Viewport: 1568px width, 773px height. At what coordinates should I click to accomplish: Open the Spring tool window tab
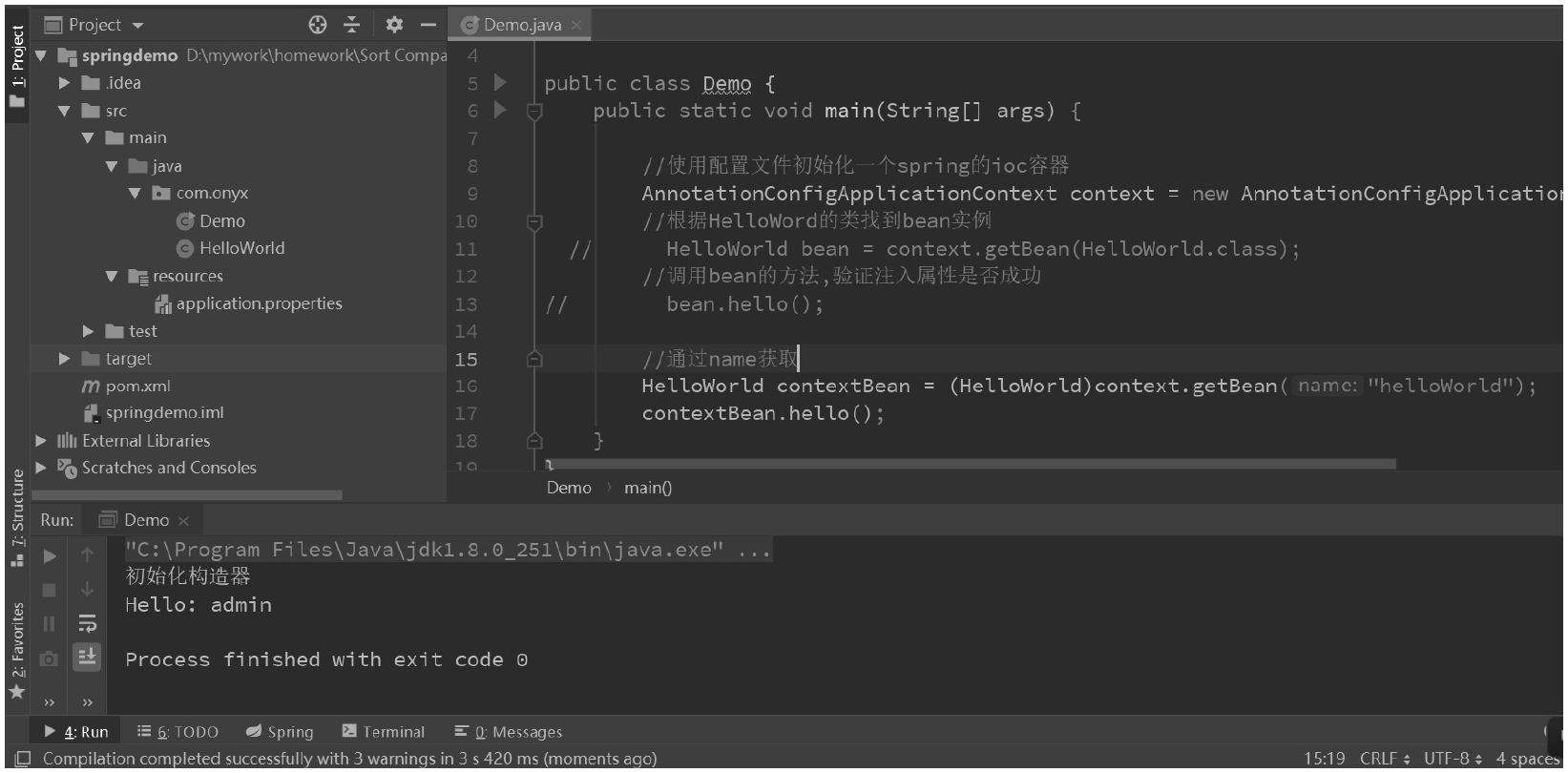280,732
